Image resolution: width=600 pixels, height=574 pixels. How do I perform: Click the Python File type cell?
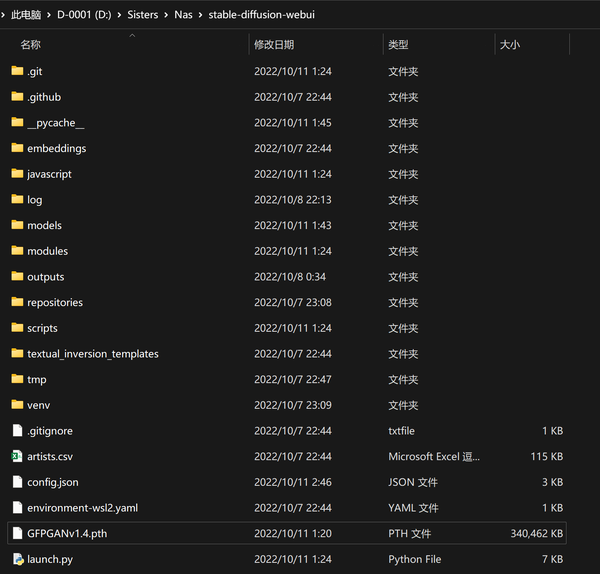414,559
